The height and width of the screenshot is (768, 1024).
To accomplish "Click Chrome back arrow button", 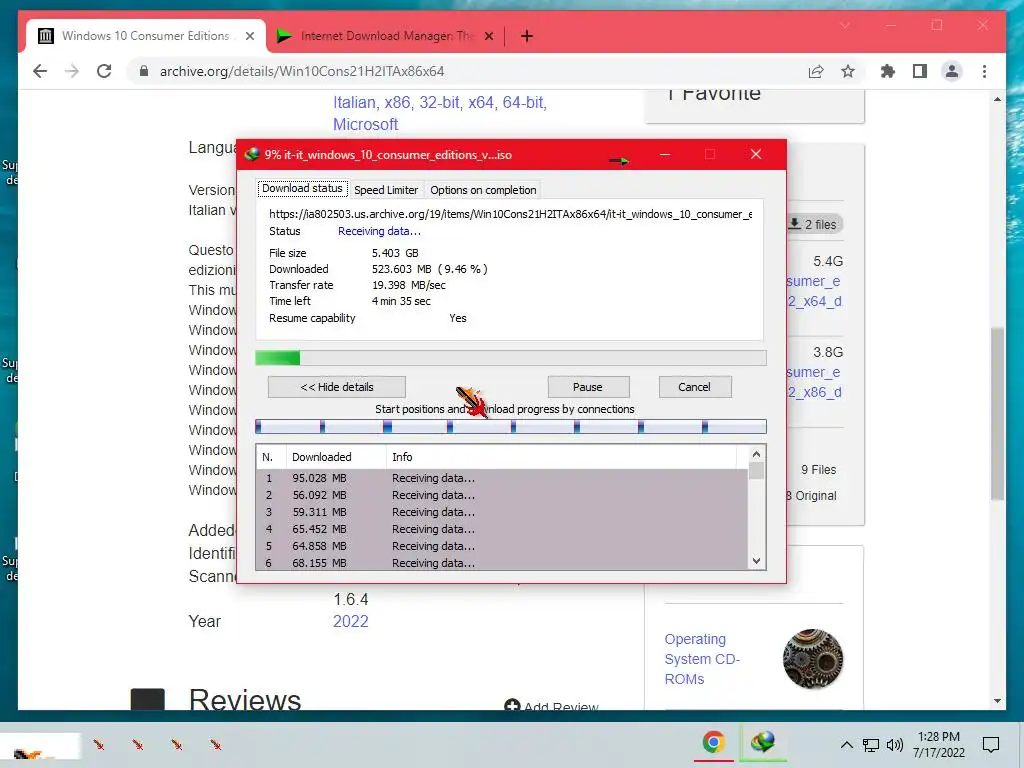I will point(40,71).
